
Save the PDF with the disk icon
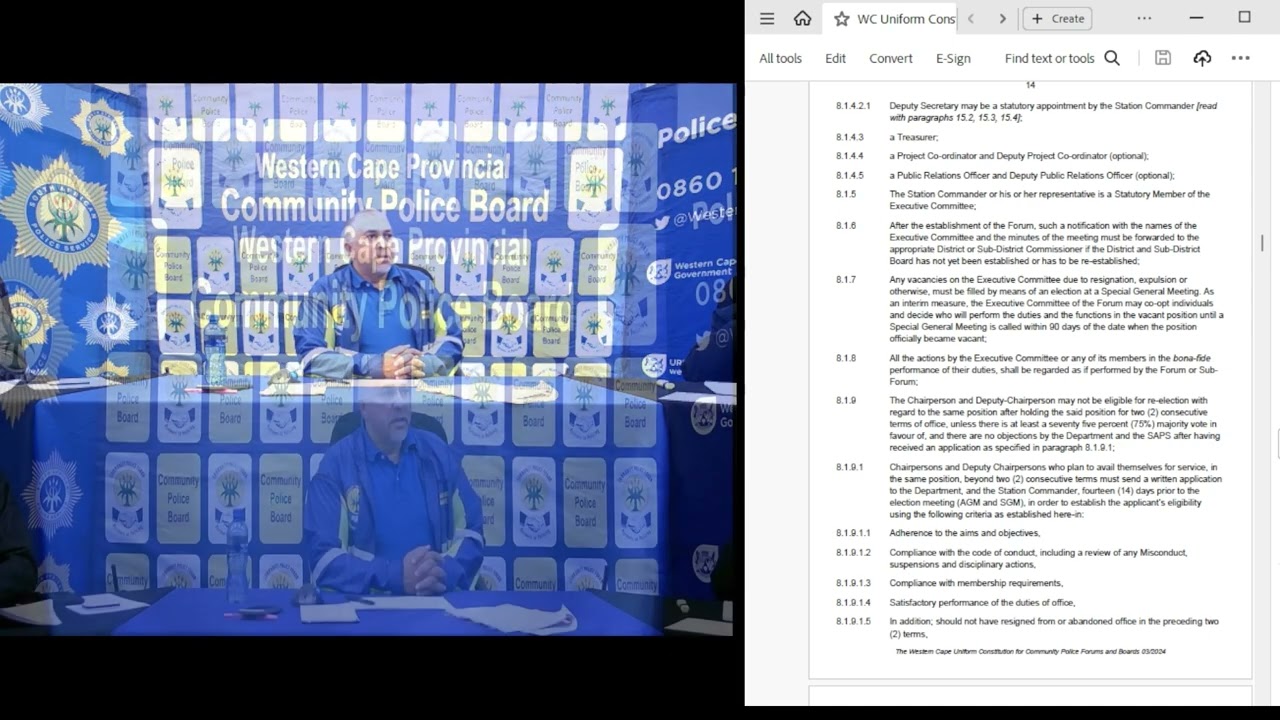click(1162, 58)
